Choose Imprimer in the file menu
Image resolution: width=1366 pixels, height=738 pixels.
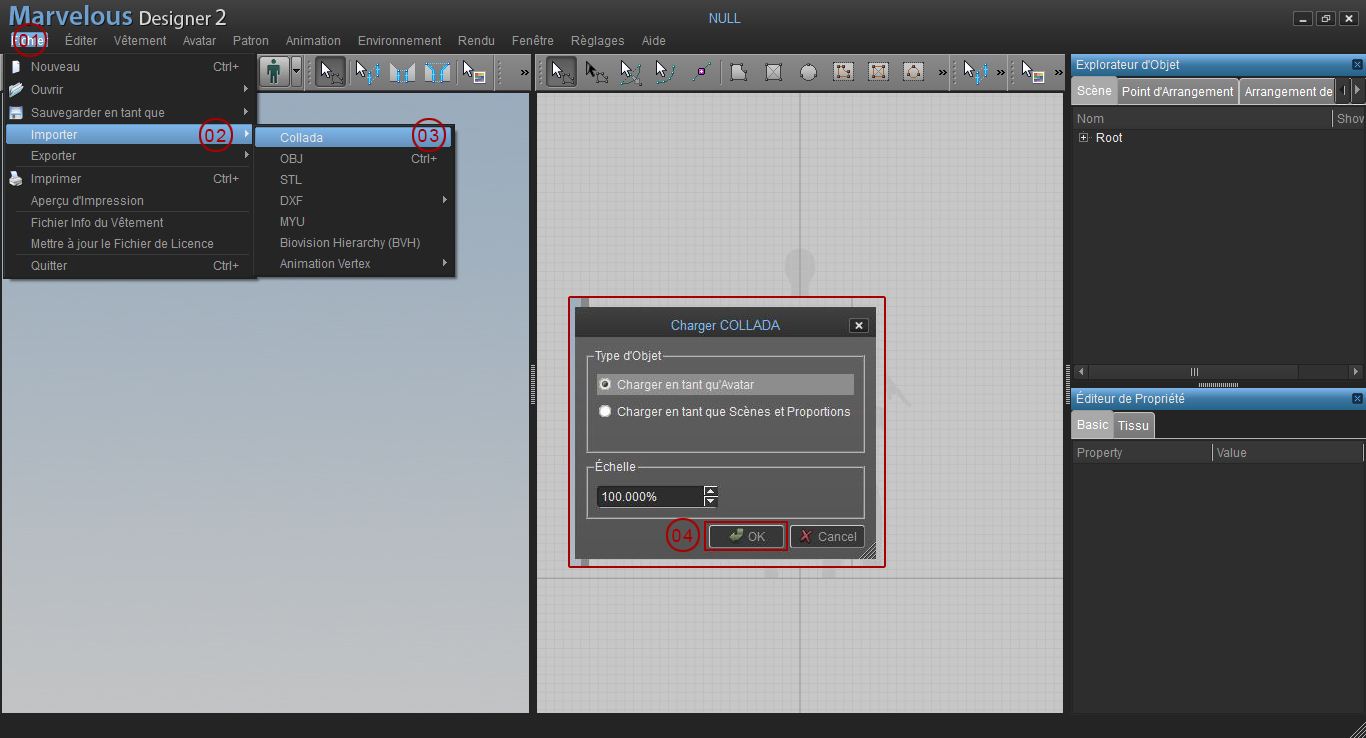130,179
